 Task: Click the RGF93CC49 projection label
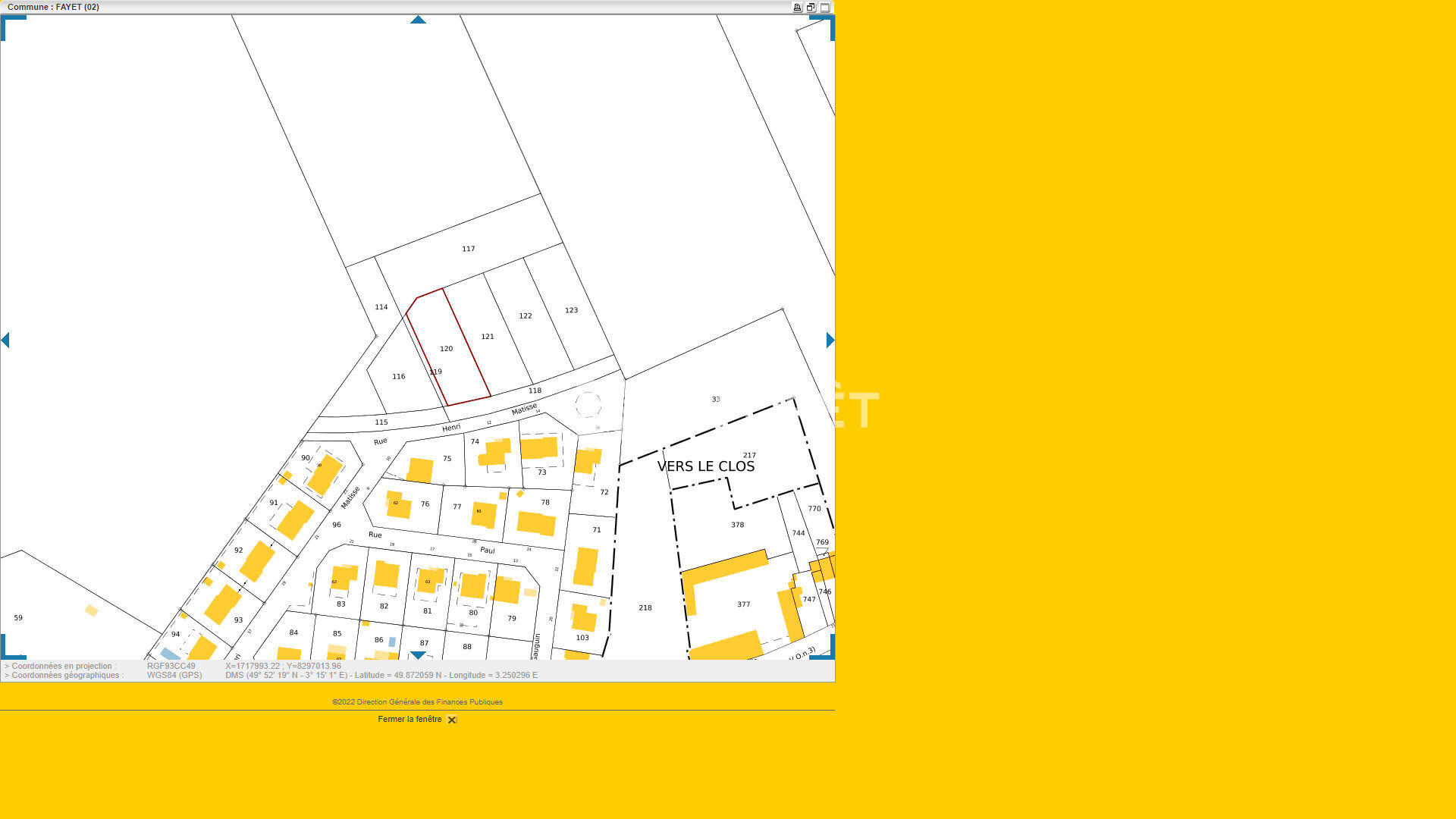[171, 666]
